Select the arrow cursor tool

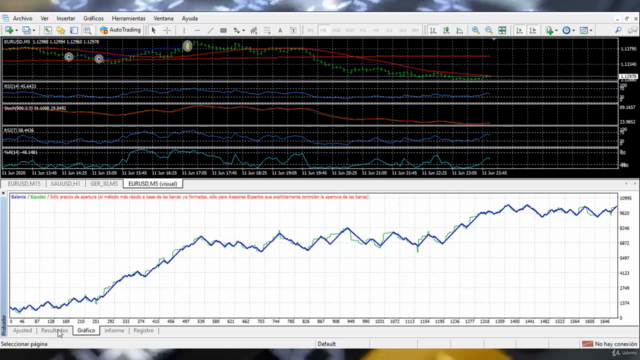pyautogui.click(x=153, y=30)
